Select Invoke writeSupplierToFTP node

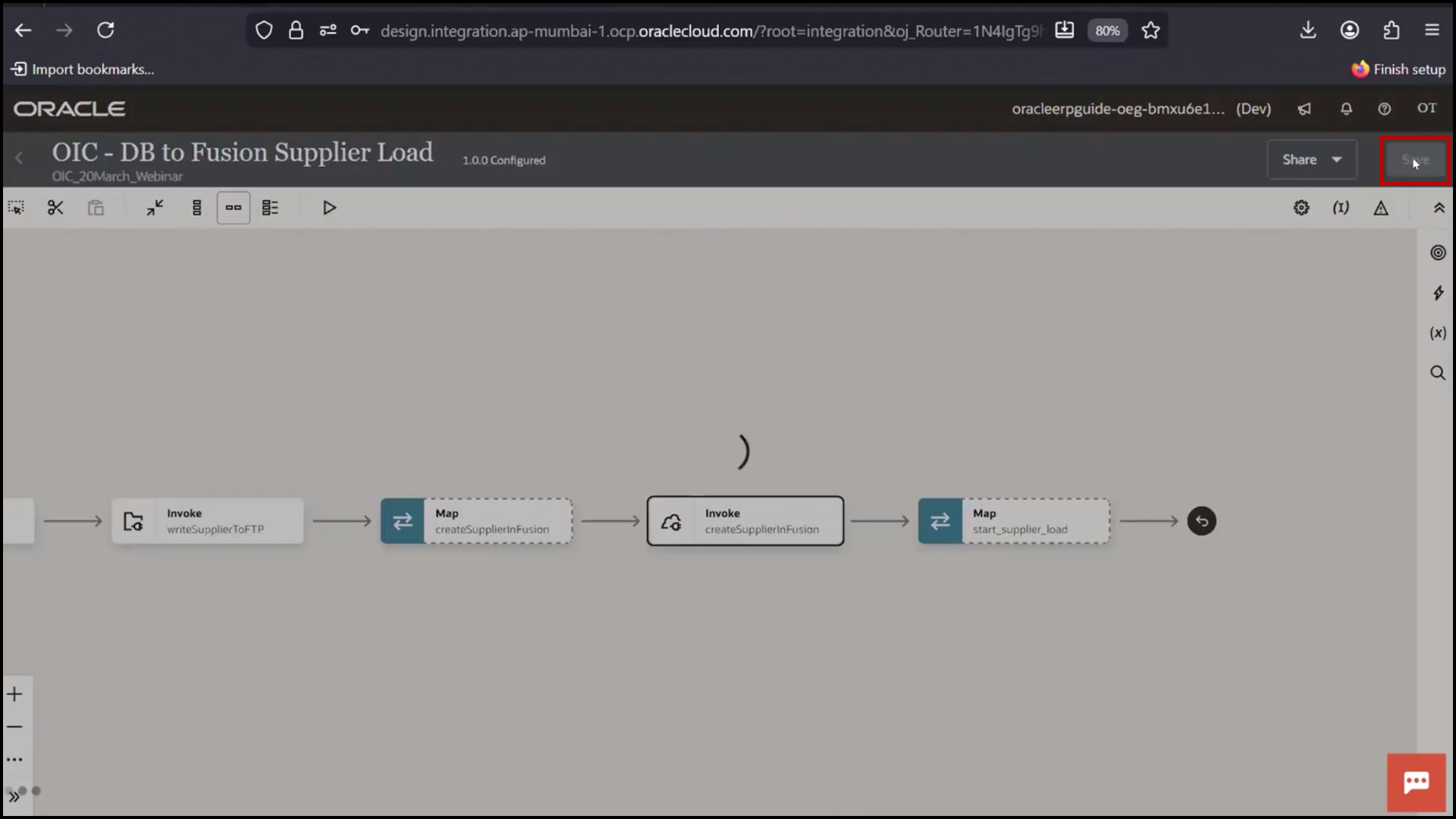point(208,521)
